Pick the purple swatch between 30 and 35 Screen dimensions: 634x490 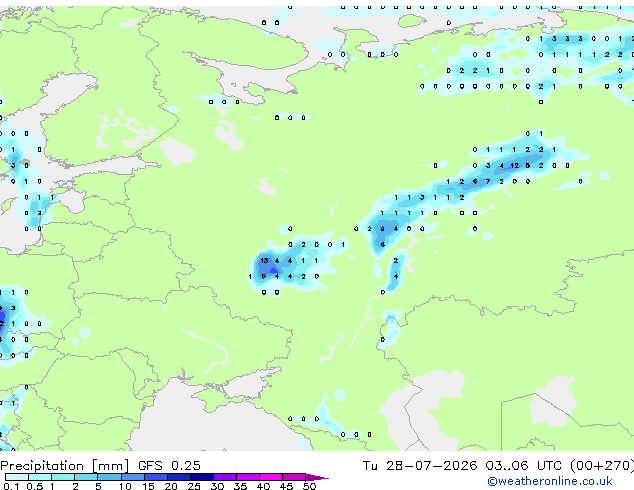(225, 477)
